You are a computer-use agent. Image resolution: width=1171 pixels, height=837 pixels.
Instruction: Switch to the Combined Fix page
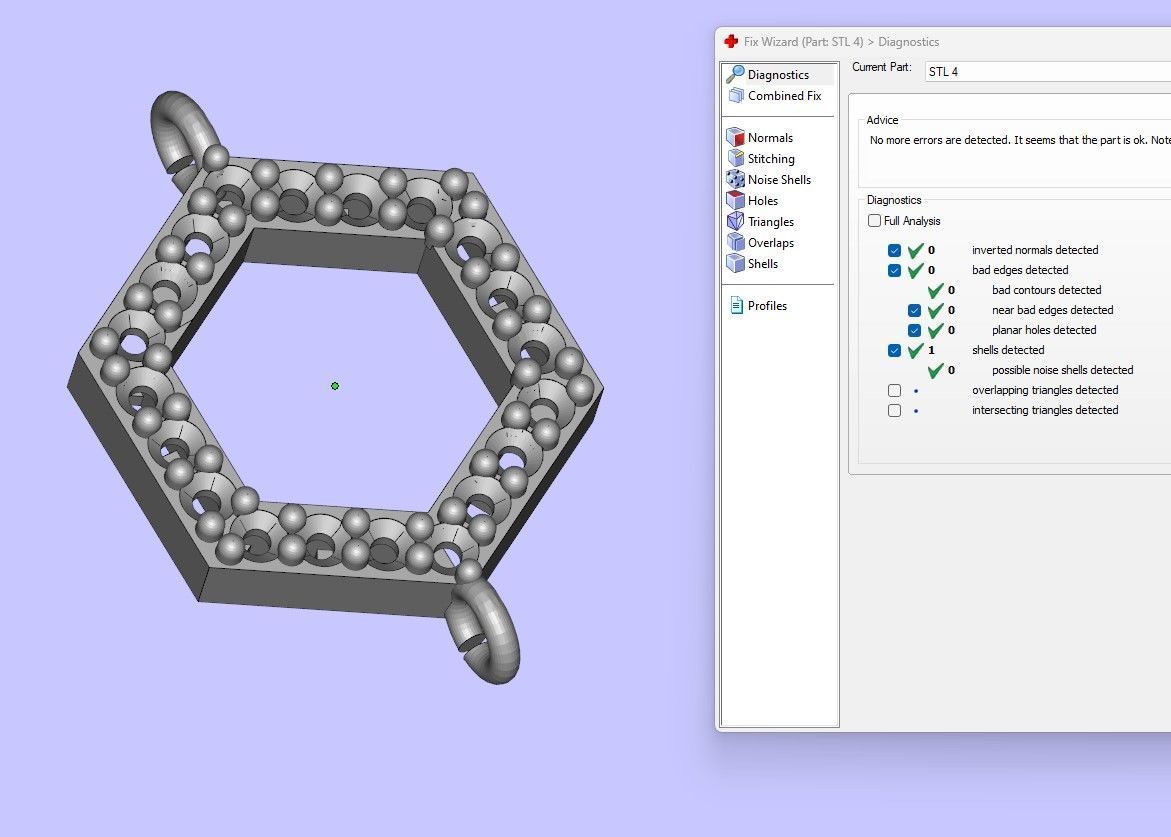pos(784,96)
